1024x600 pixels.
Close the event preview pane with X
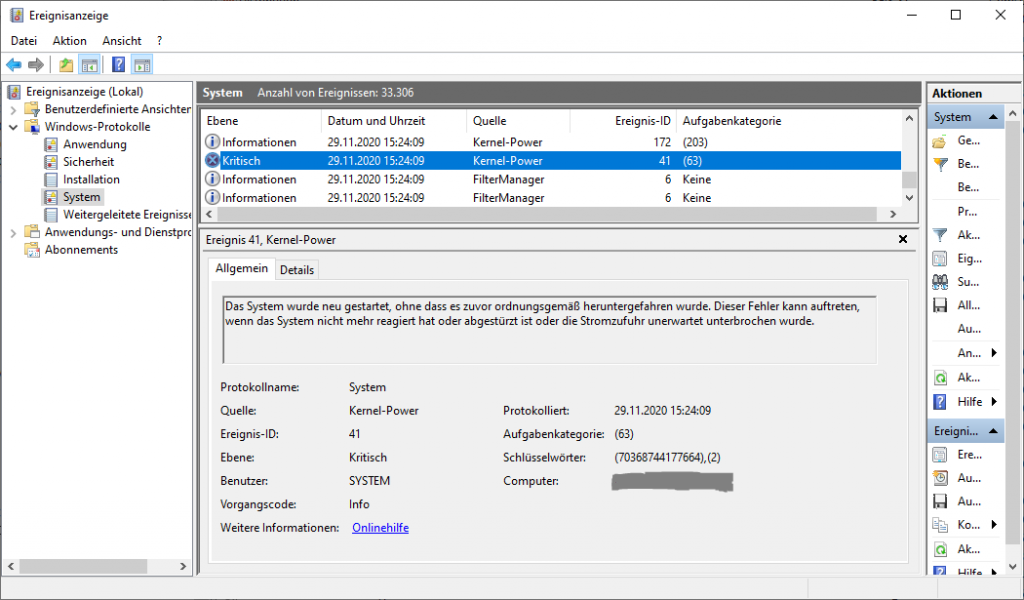tap(903, 240)
